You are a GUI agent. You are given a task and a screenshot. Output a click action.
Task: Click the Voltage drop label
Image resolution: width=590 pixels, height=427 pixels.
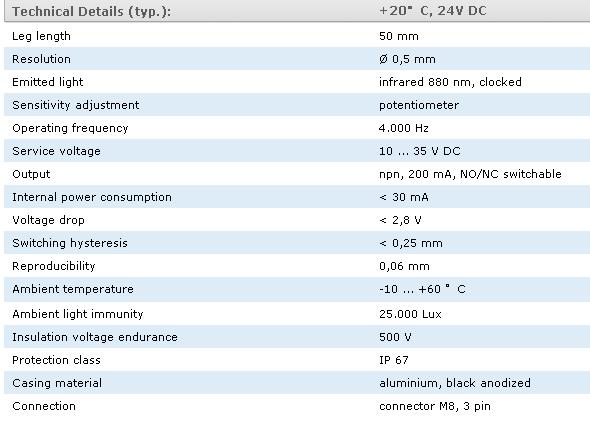pos(48,220)
